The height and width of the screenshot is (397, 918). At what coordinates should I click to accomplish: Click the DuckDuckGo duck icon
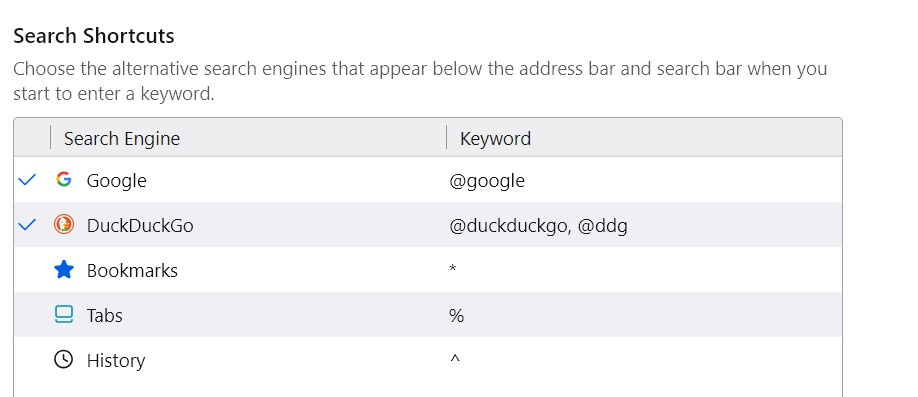point(64,224)
